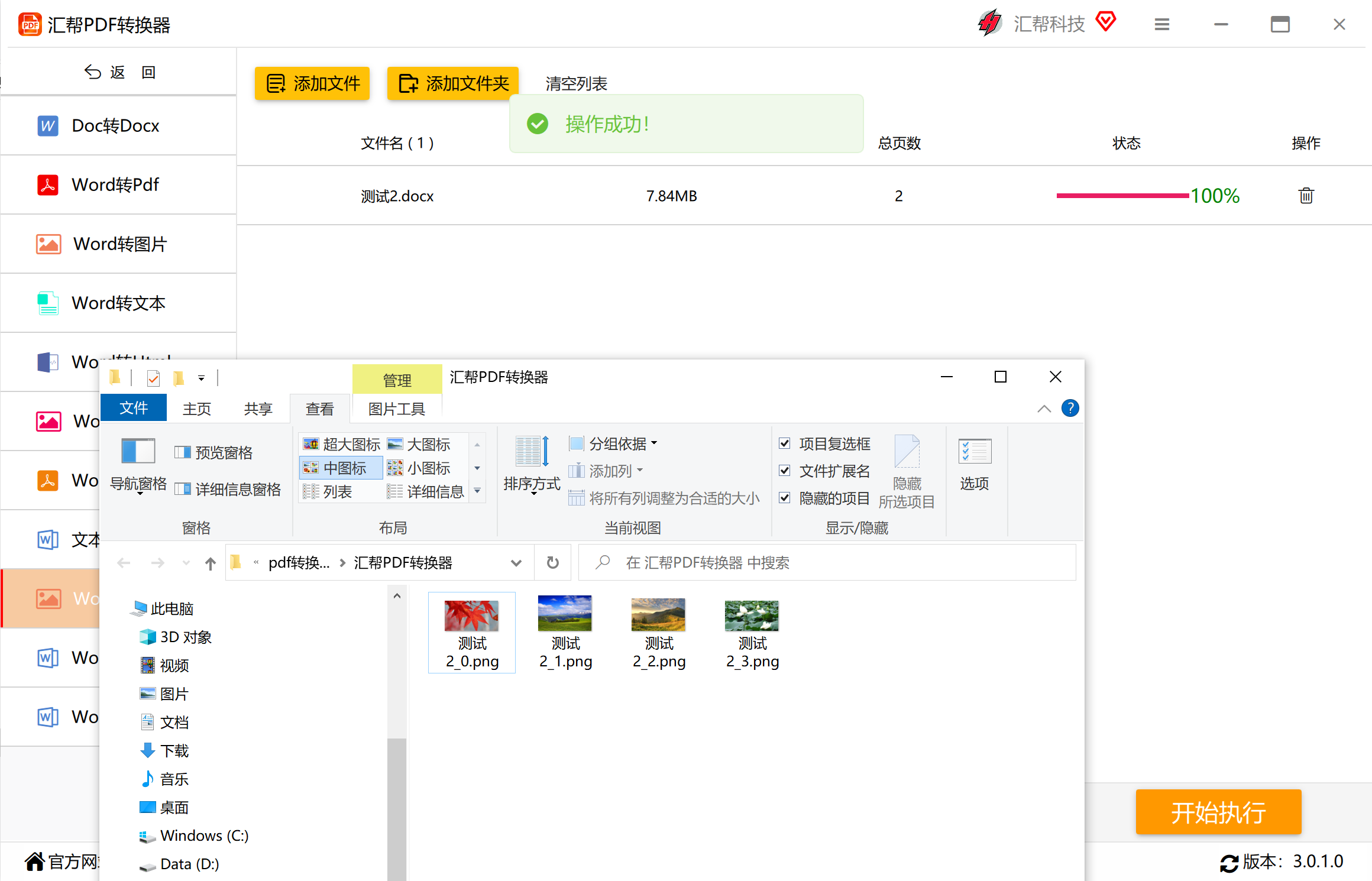Open 添加列 dropdown

[606, 471]
